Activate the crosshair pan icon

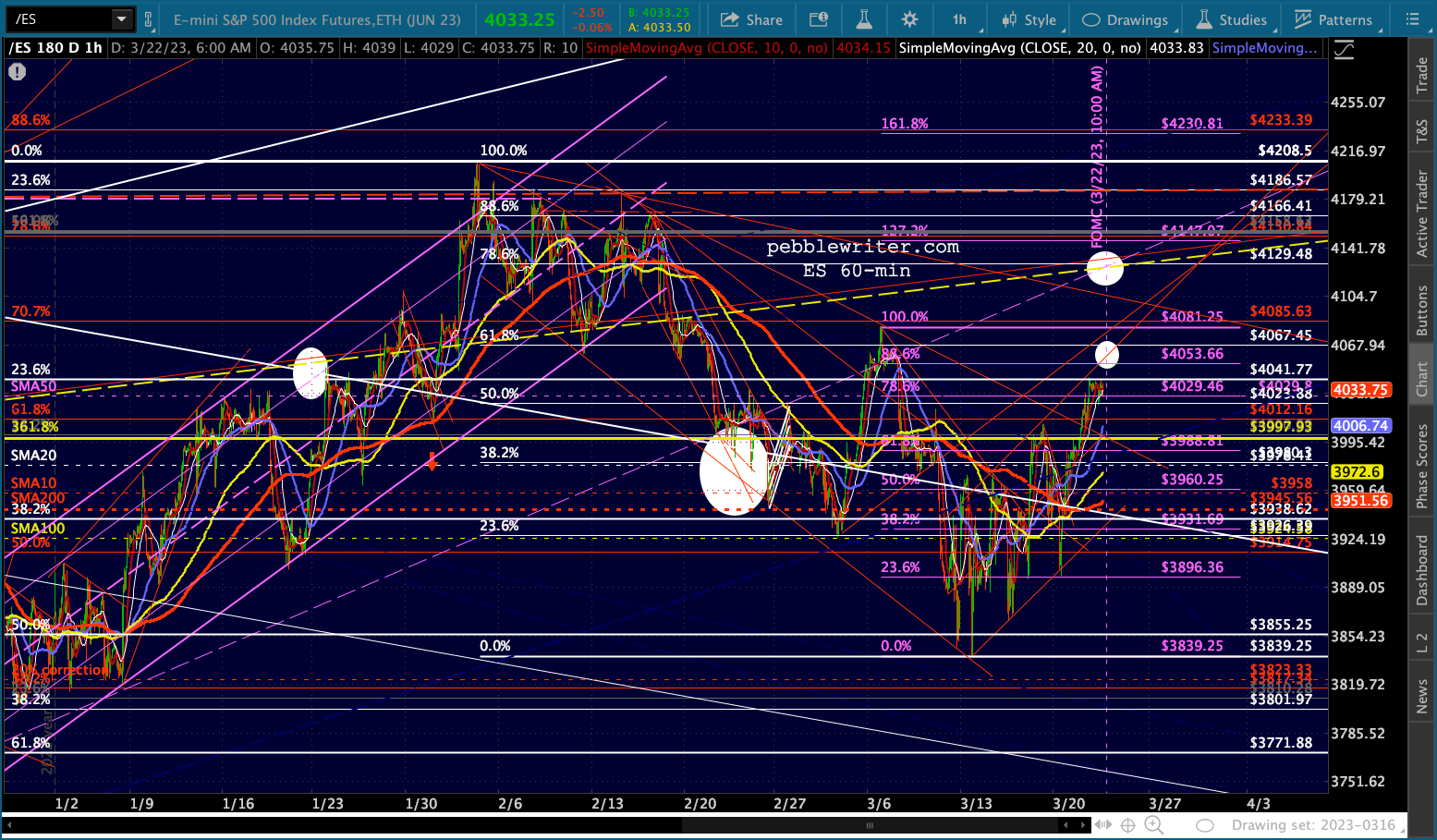pyautogui.click(x=1128, y=825)
